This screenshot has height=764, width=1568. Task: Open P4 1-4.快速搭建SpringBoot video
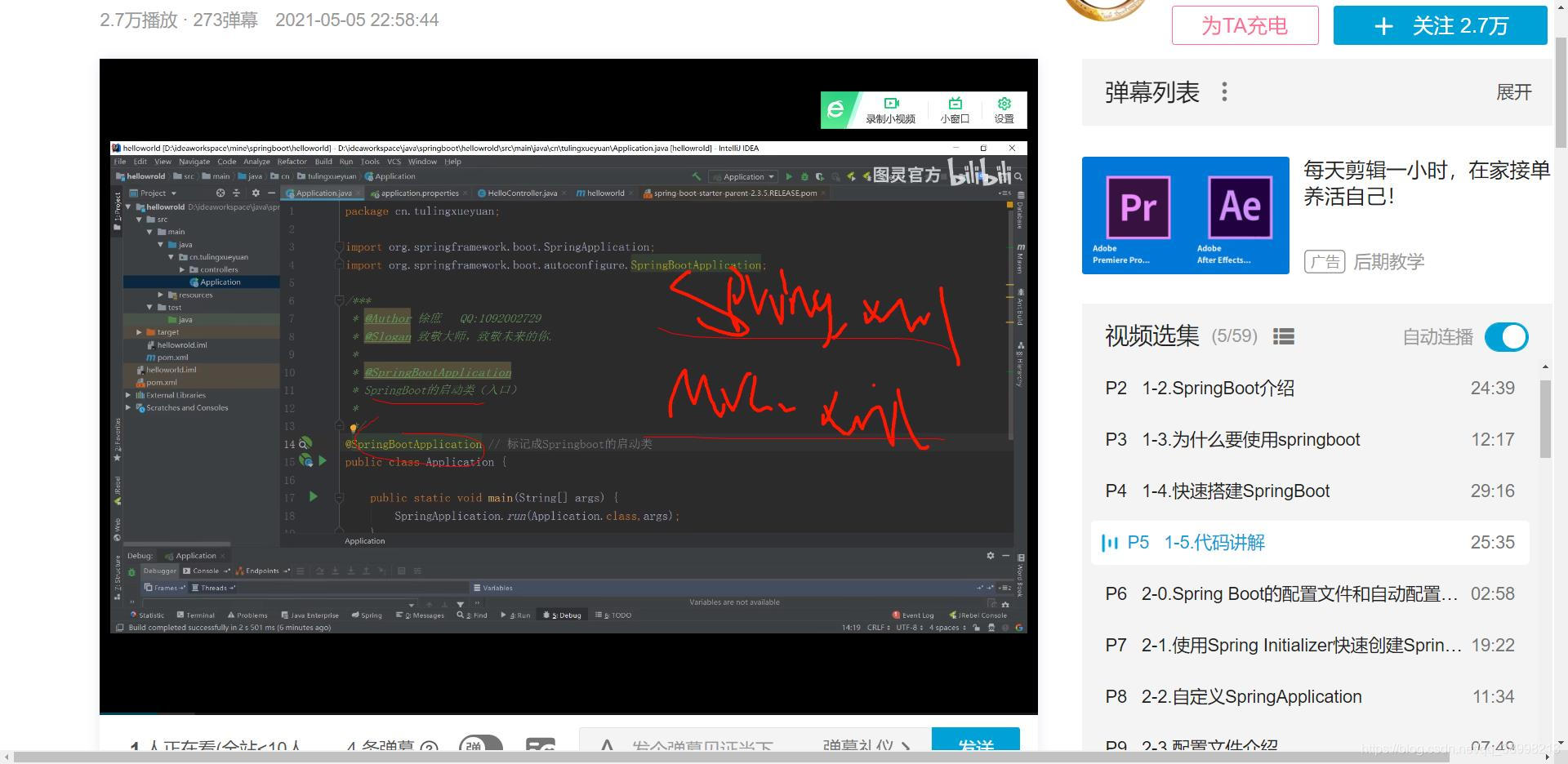point(1310,491)
